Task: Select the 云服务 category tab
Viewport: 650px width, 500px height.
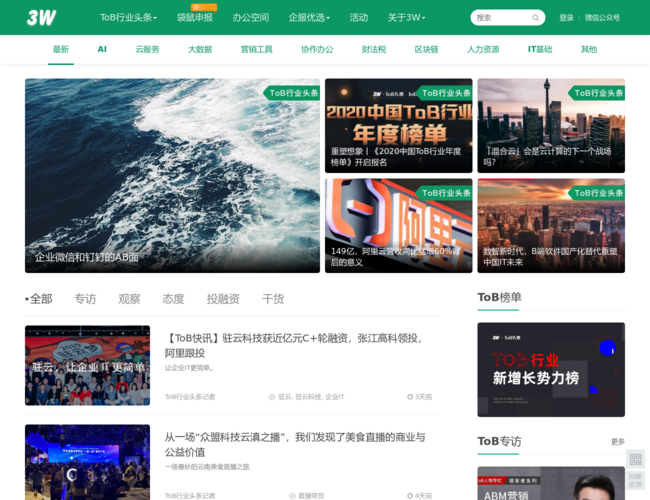Action: click(147, 49)
